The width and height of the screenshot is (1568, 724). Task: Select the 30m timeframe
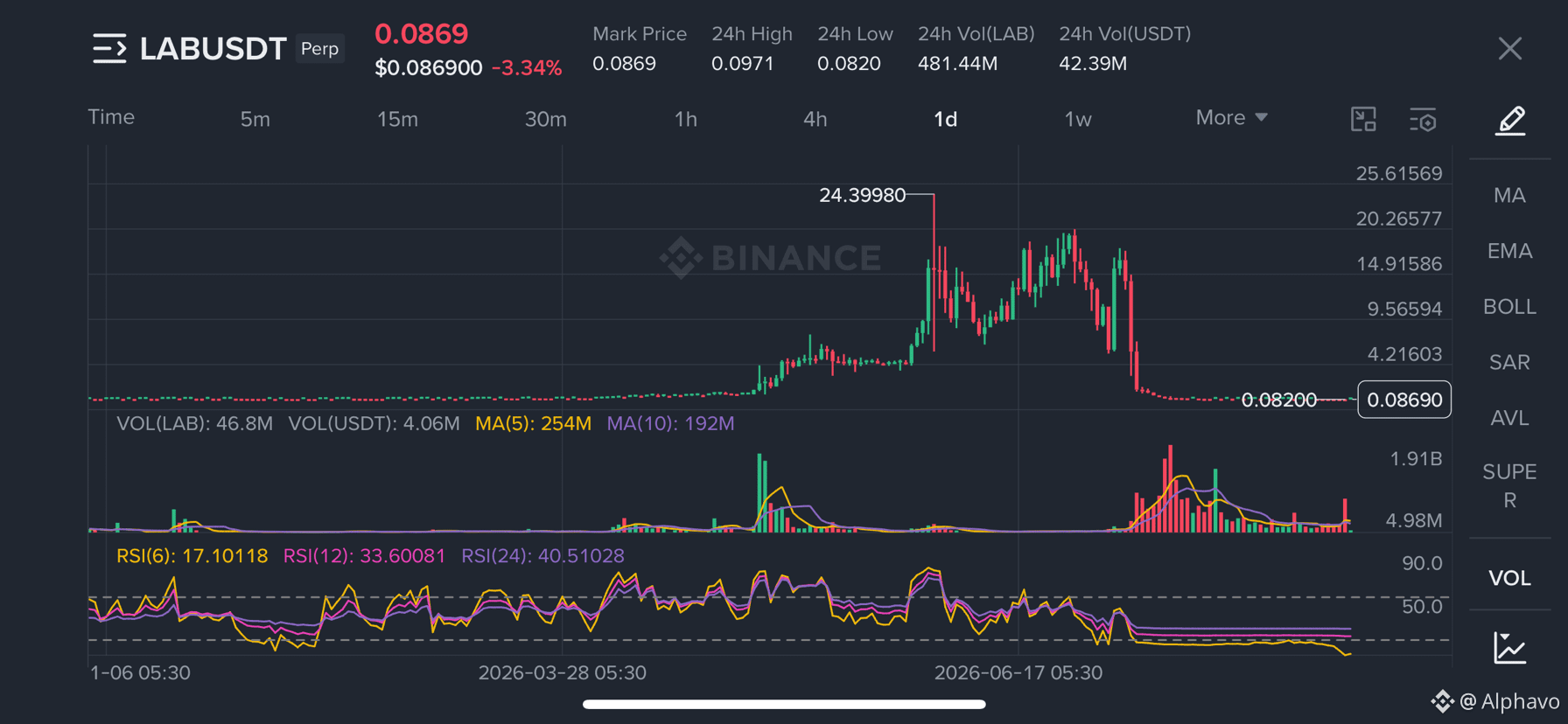tap(545, 119)
